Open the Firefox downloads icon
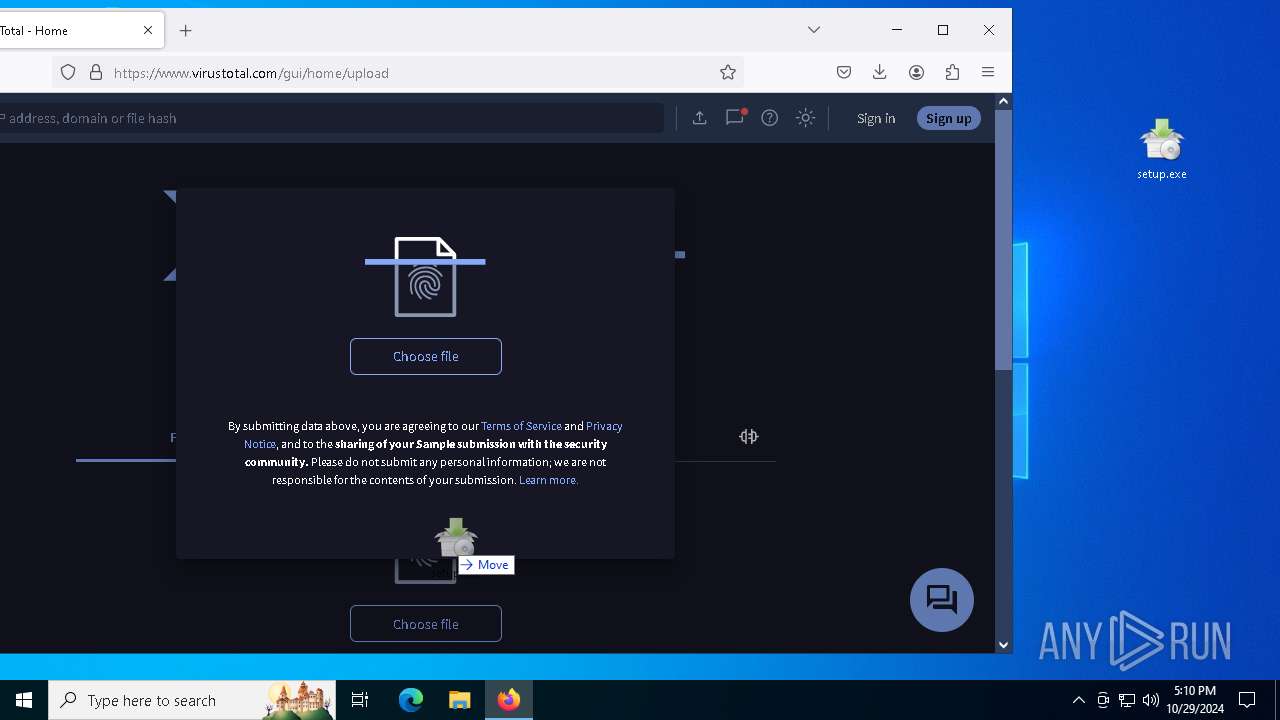 (x=880, y=72)
